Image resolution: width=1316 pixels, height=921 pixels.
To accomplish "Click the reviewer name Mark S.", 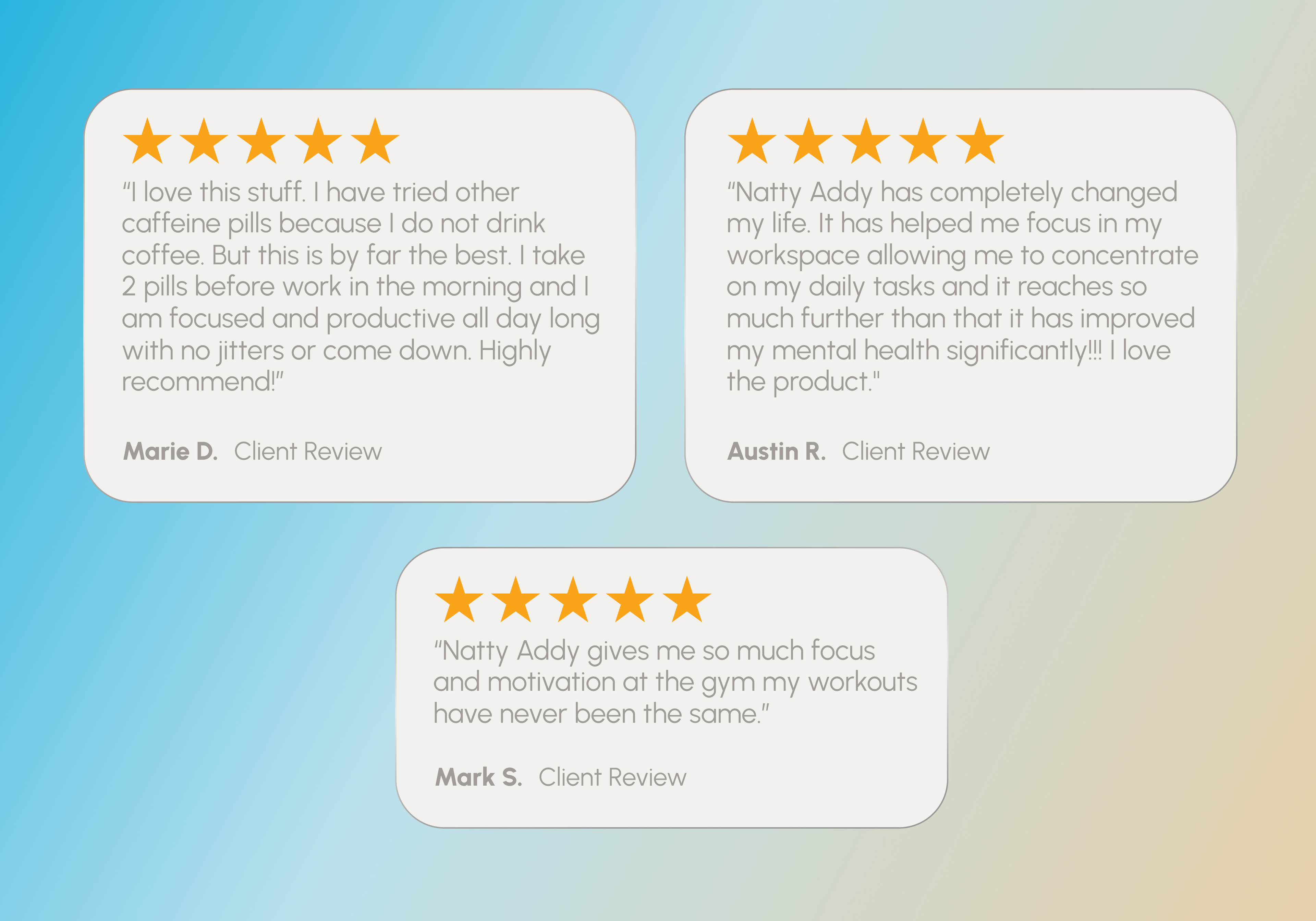I will pos(479,778).
